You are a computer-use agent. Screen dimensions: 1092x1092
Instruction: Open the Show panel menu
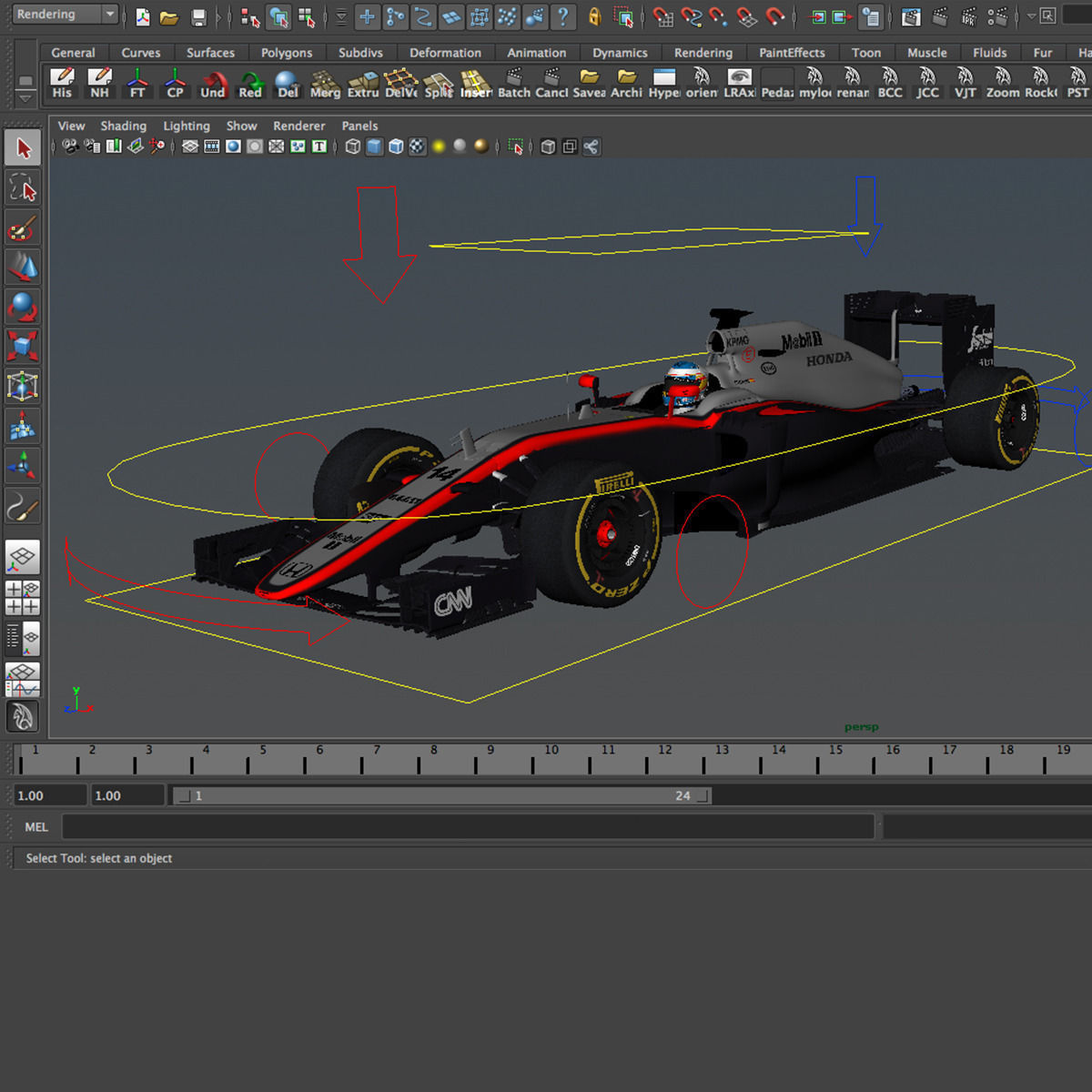pos(241,126)
